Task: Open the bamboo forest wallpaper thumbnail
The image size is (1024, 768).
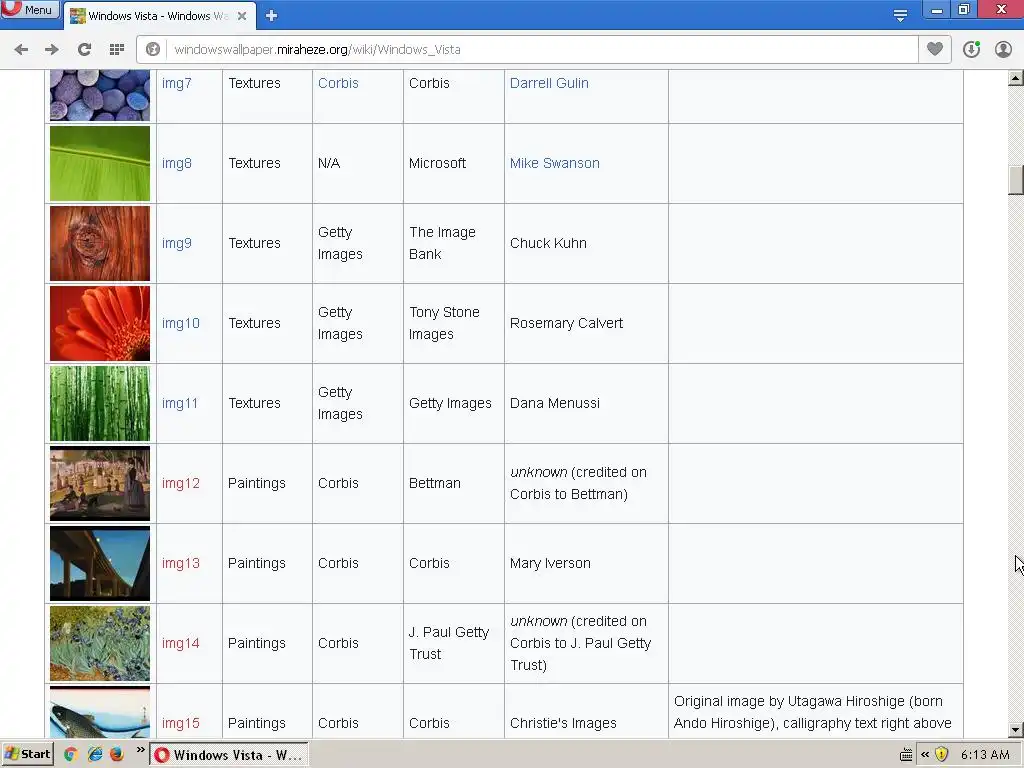Action: pyautogui.click(x=100, y=404)
